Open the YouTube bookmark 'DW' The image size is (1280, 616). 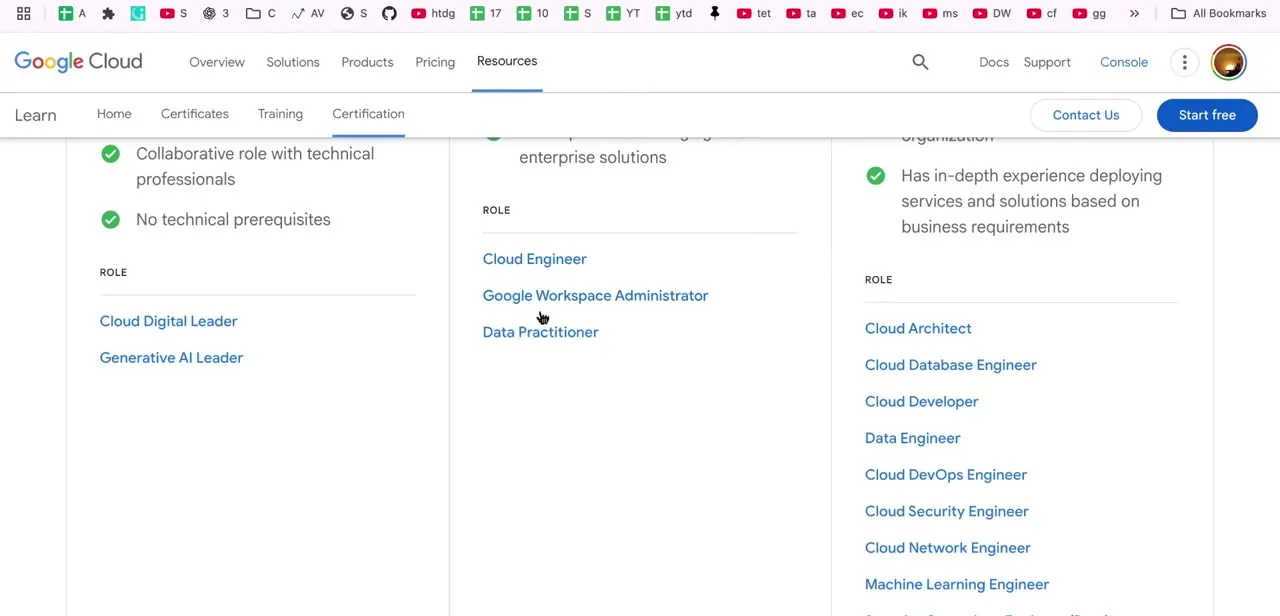[992, 13]
